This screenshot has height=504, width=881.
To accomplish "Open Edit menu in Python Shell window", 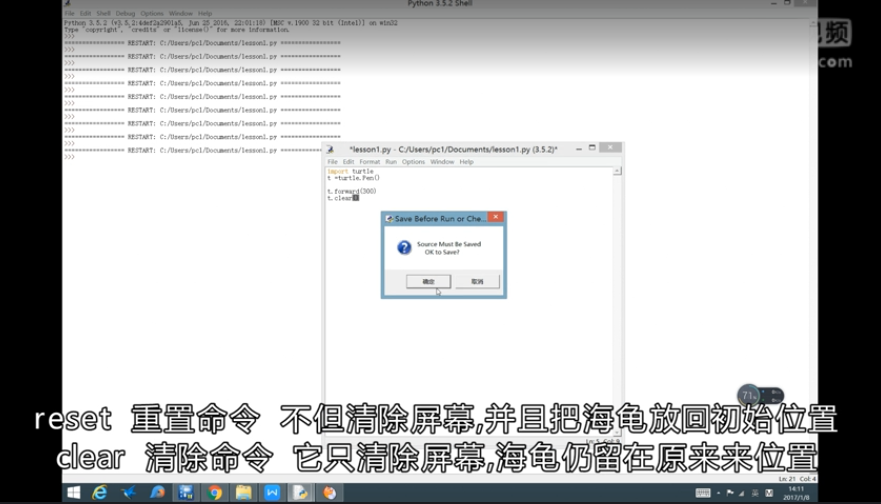I will 85,13.
